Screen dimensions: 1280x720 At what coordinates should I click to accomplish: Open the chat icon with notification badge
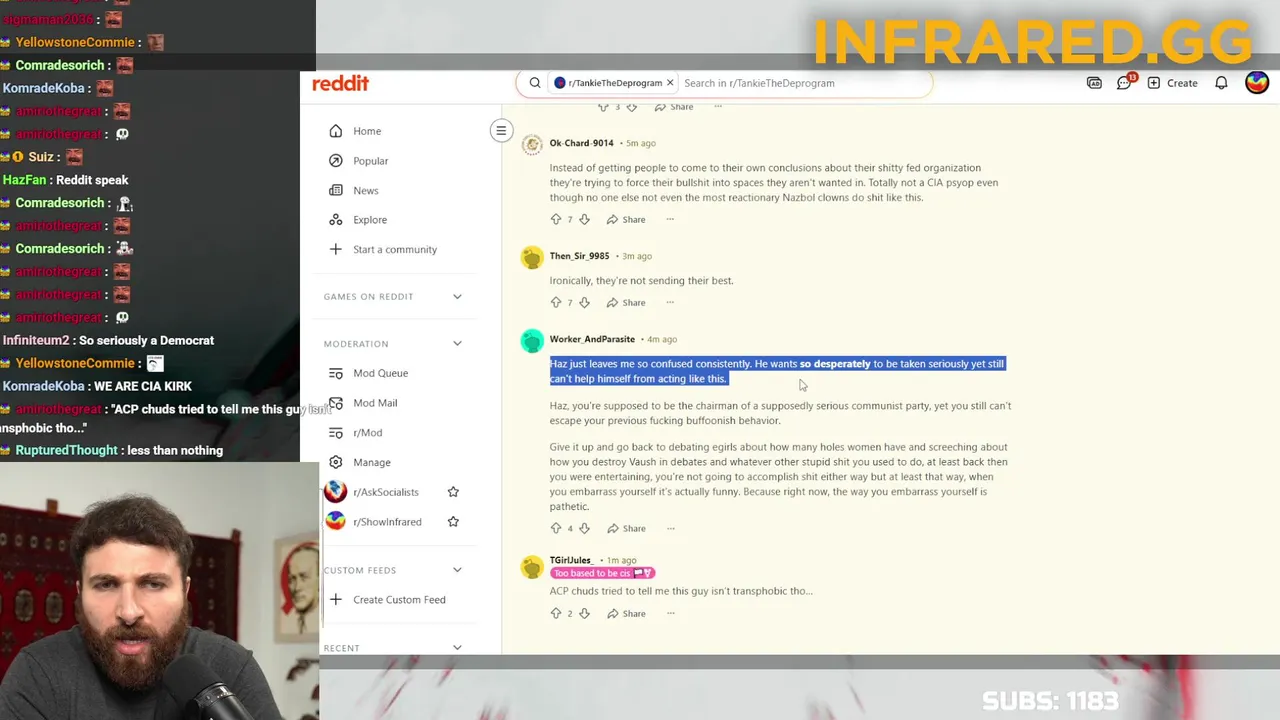tap(1125, 82)
